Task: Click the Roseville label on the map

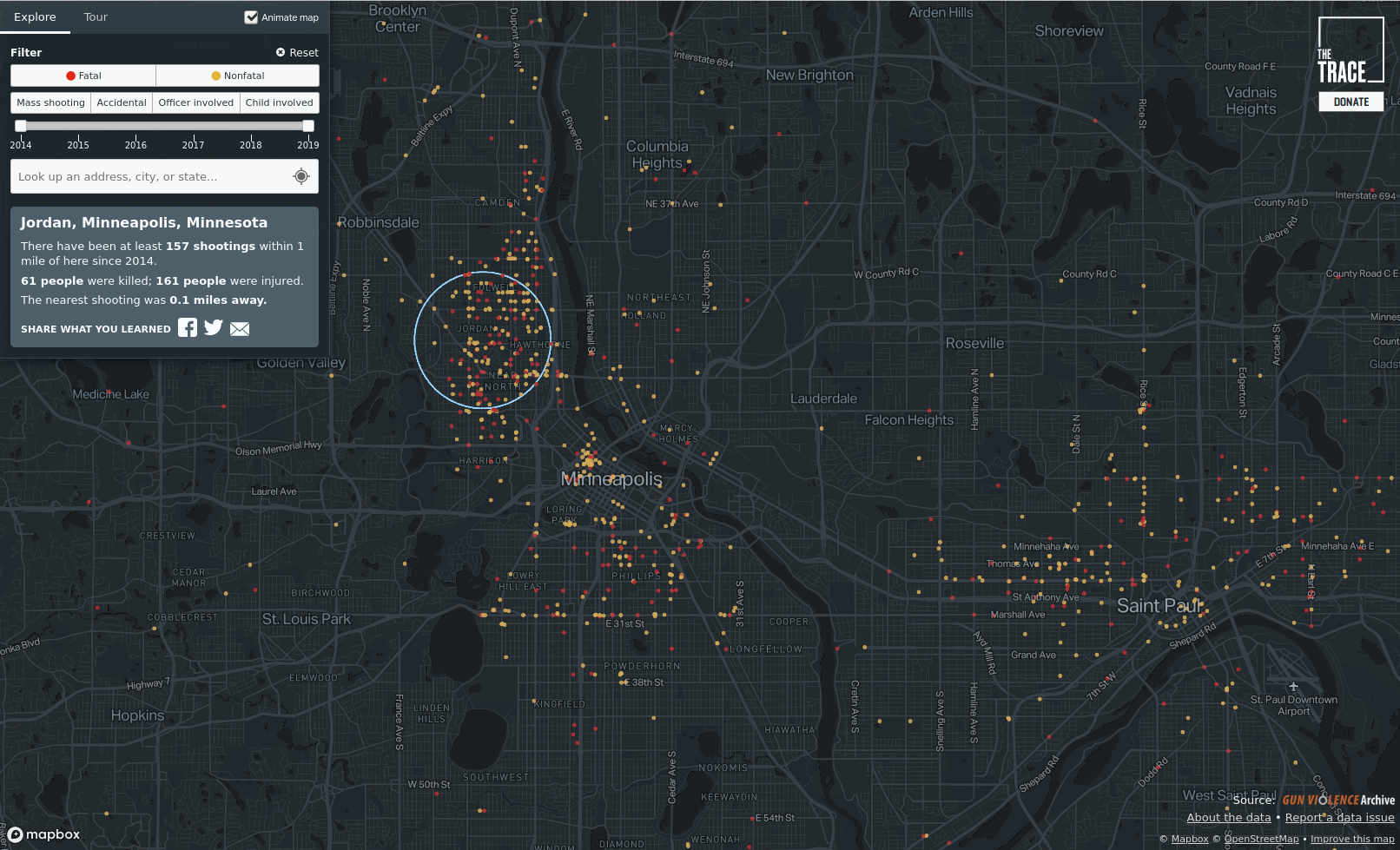Action: pyautogui.click(x=974, y=343)
